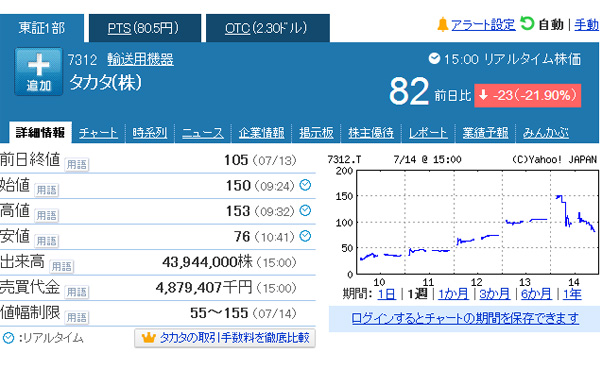Open the 企業情報 tab

click(261, 133)
